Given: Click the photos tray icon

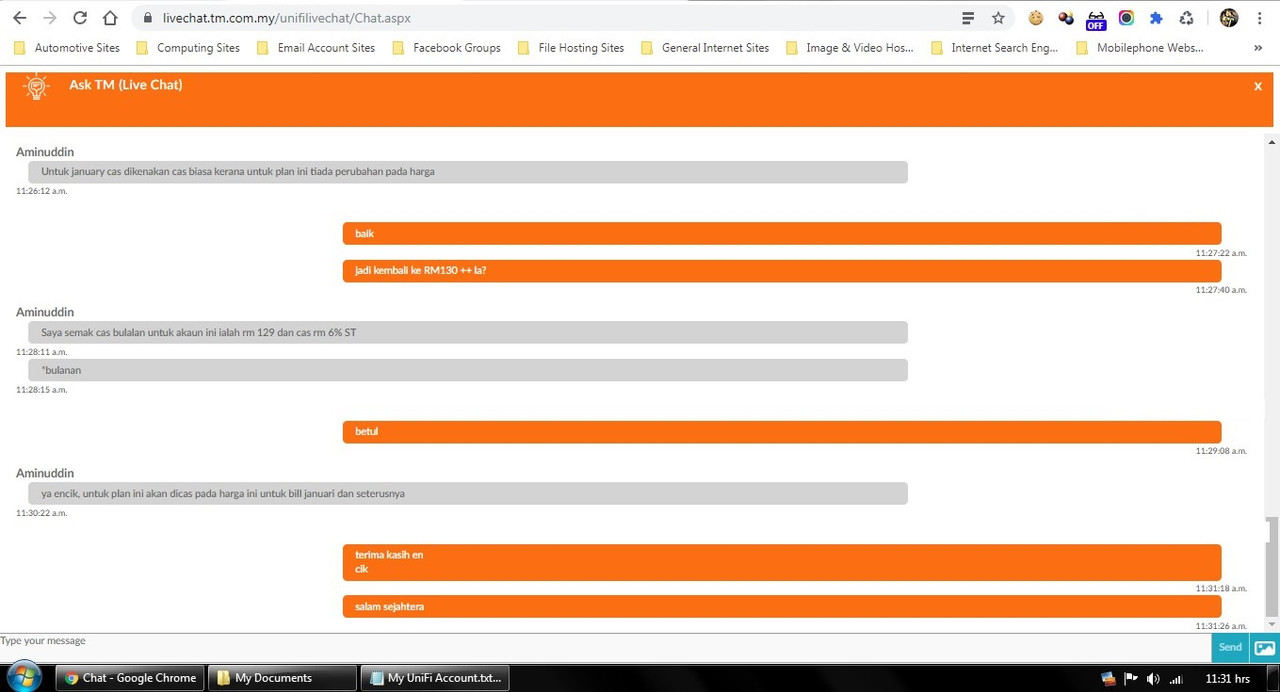Looking at the screenshot, I should coord(1108,678).
